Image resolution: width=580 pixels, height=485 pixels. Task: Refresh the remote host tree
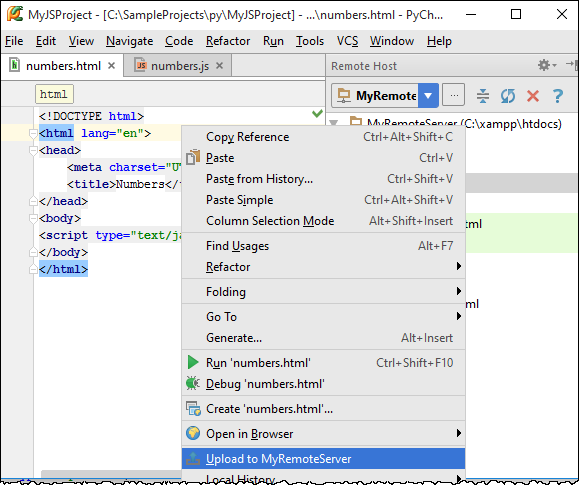(x=508, y=96)
